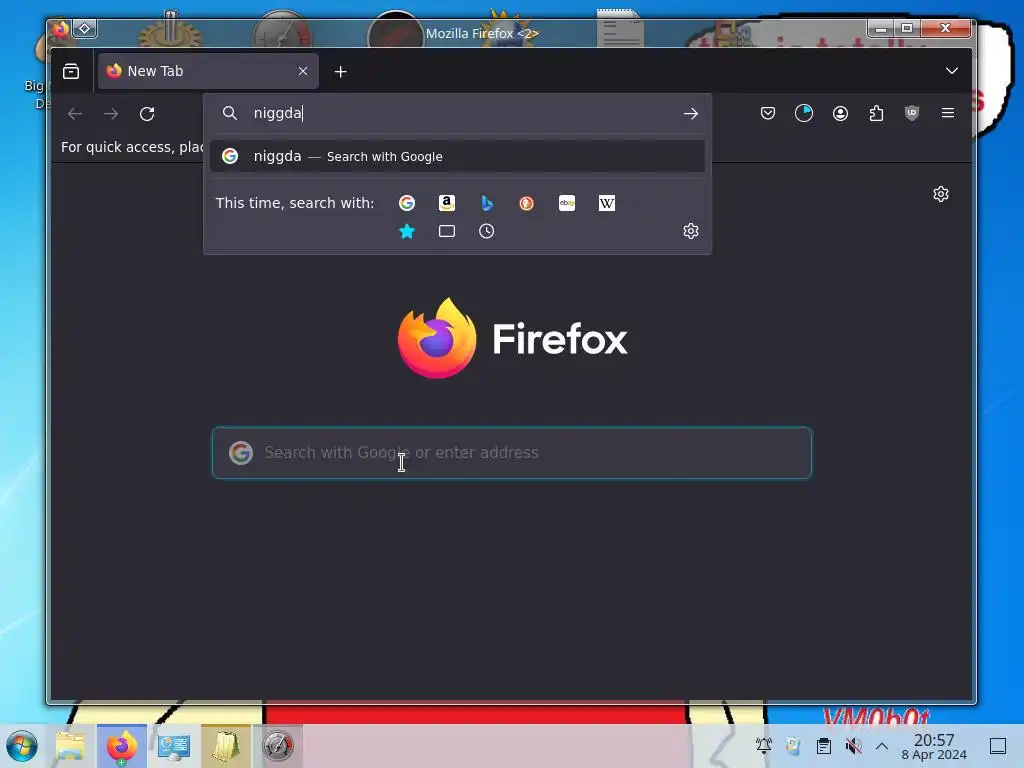This screenshot has width=1024, height=768.
Task: Search this time with Wikipedia
Action: coord(607,203)
